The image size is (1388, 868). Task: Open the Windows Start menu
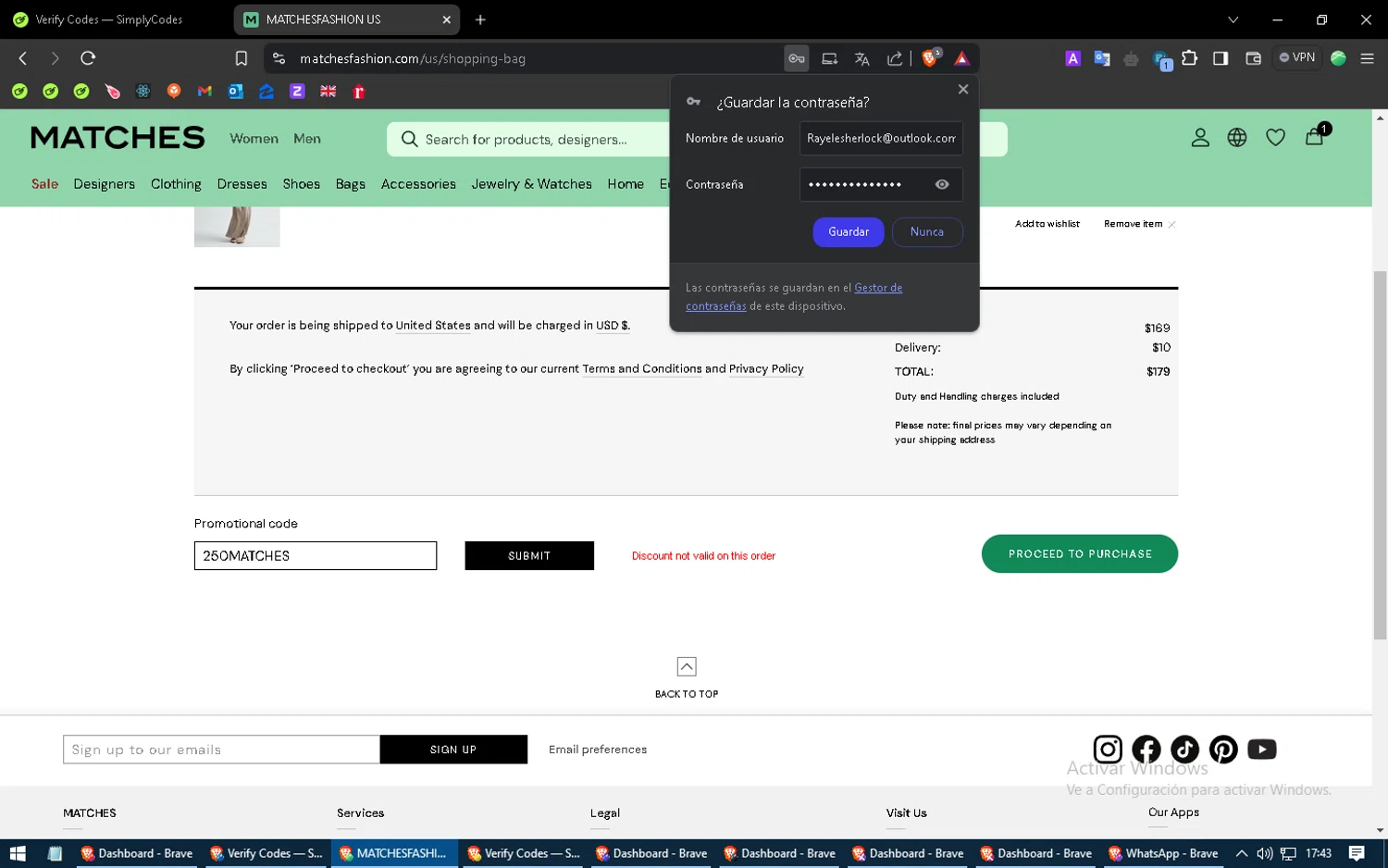click(x=18, y=853)
